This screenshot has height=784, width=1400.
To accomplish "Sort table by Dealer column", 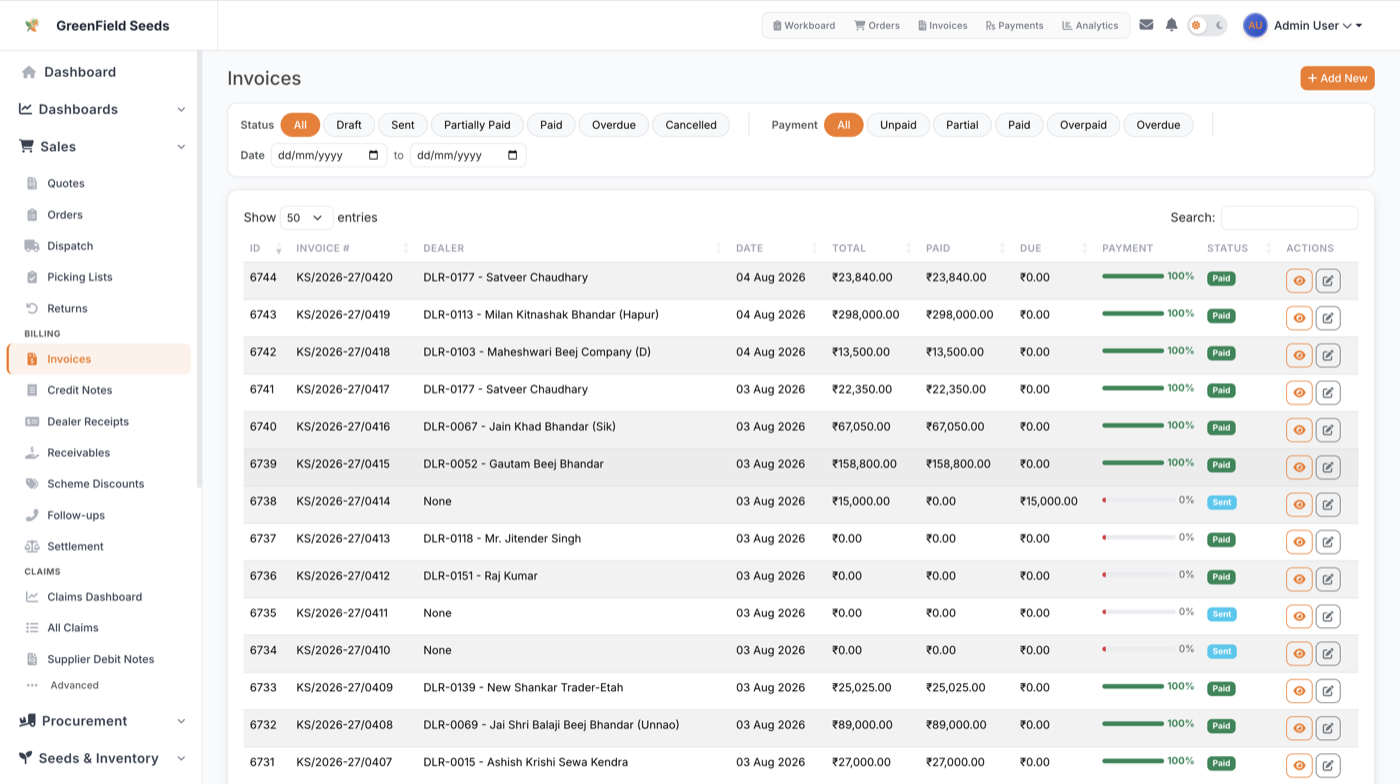I will [x=571, y=248].
